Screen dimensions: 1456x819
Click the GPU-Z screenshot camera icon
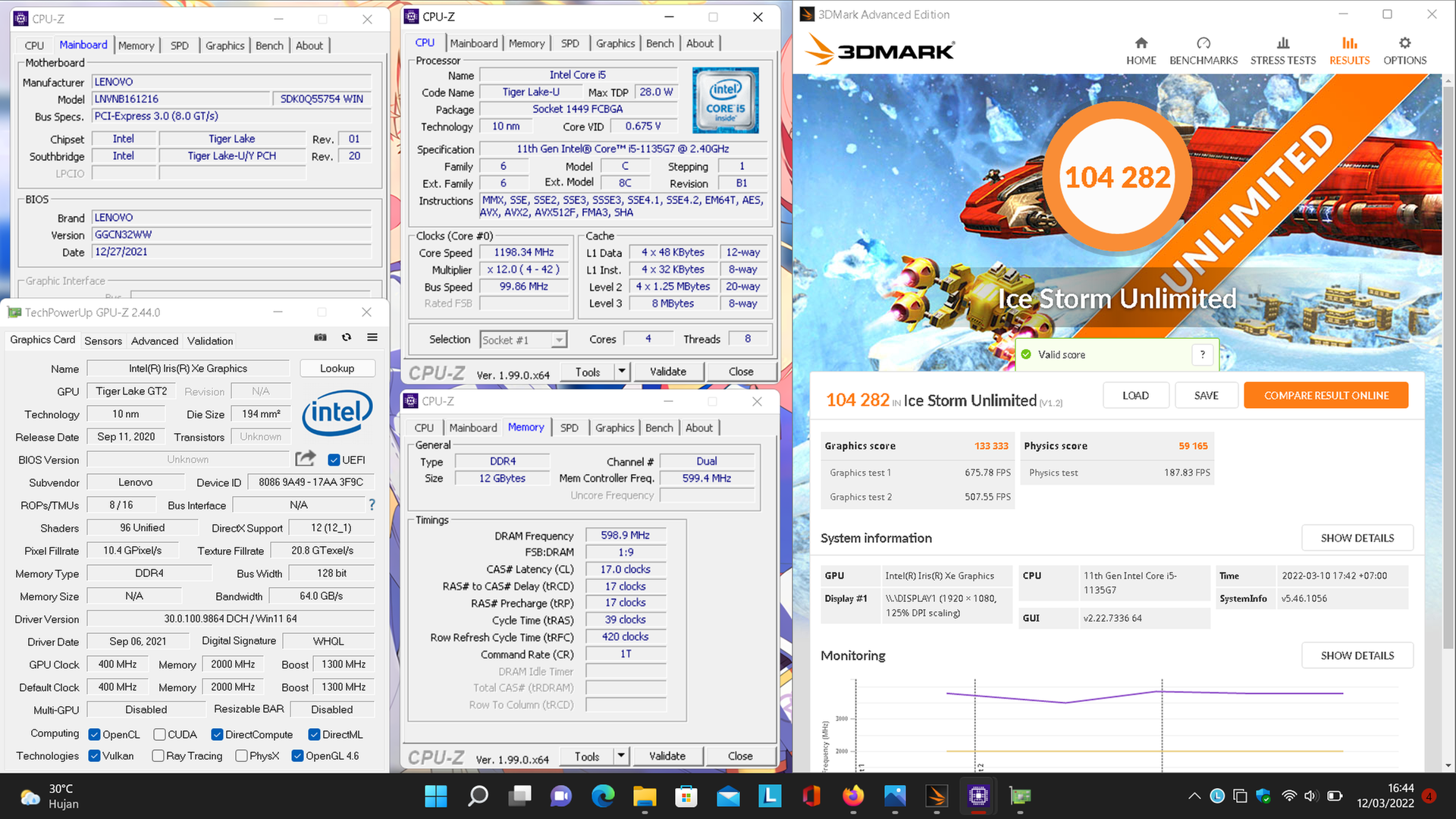point(320,337)
